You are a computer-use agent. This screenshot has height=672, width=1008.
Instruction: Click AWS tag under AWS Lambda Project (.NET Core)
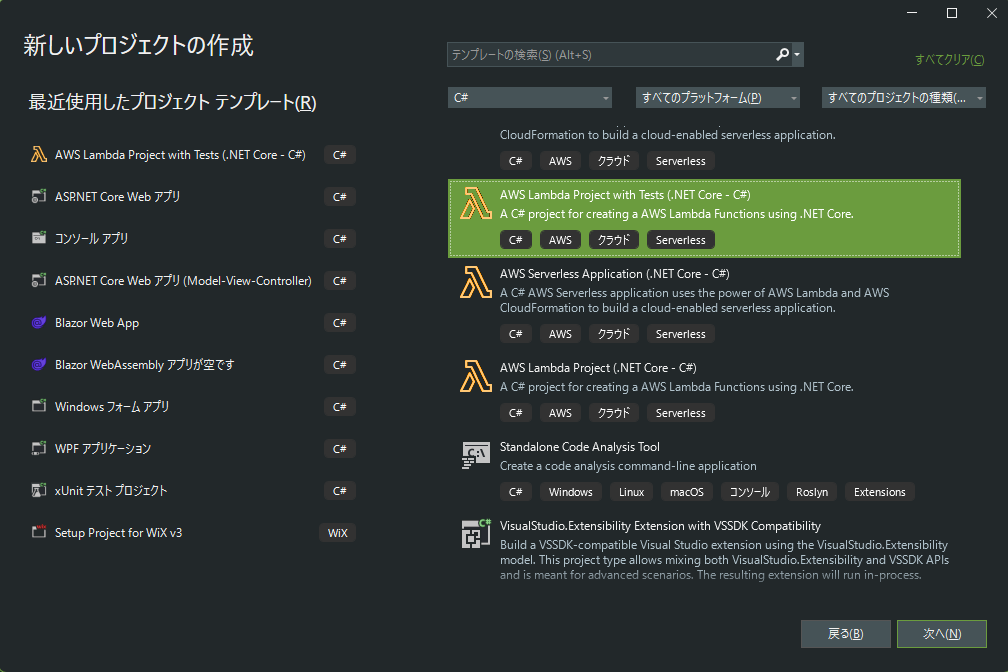point(560,413)
